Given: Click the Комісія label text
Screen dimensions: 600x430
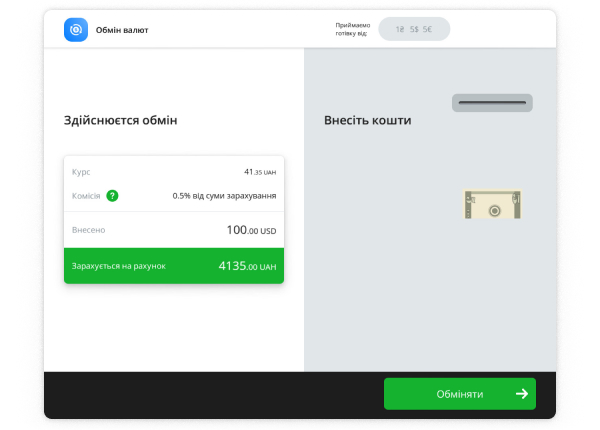Looking at the screenshot, I should [x=86, y=195].
